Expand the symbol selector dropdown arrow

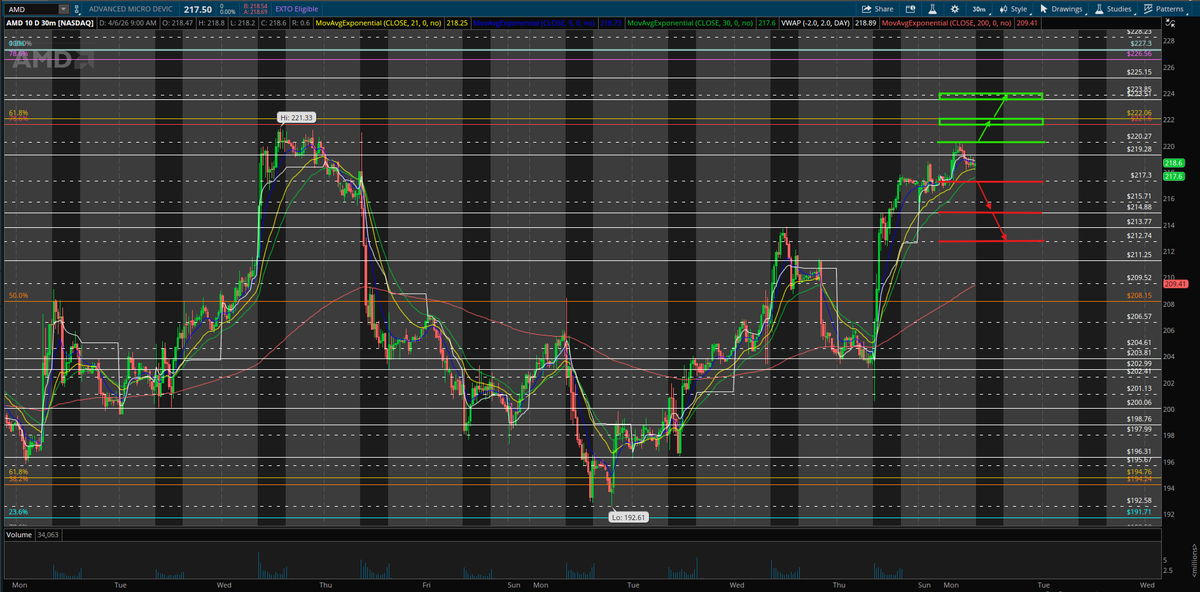coord(63,9)
